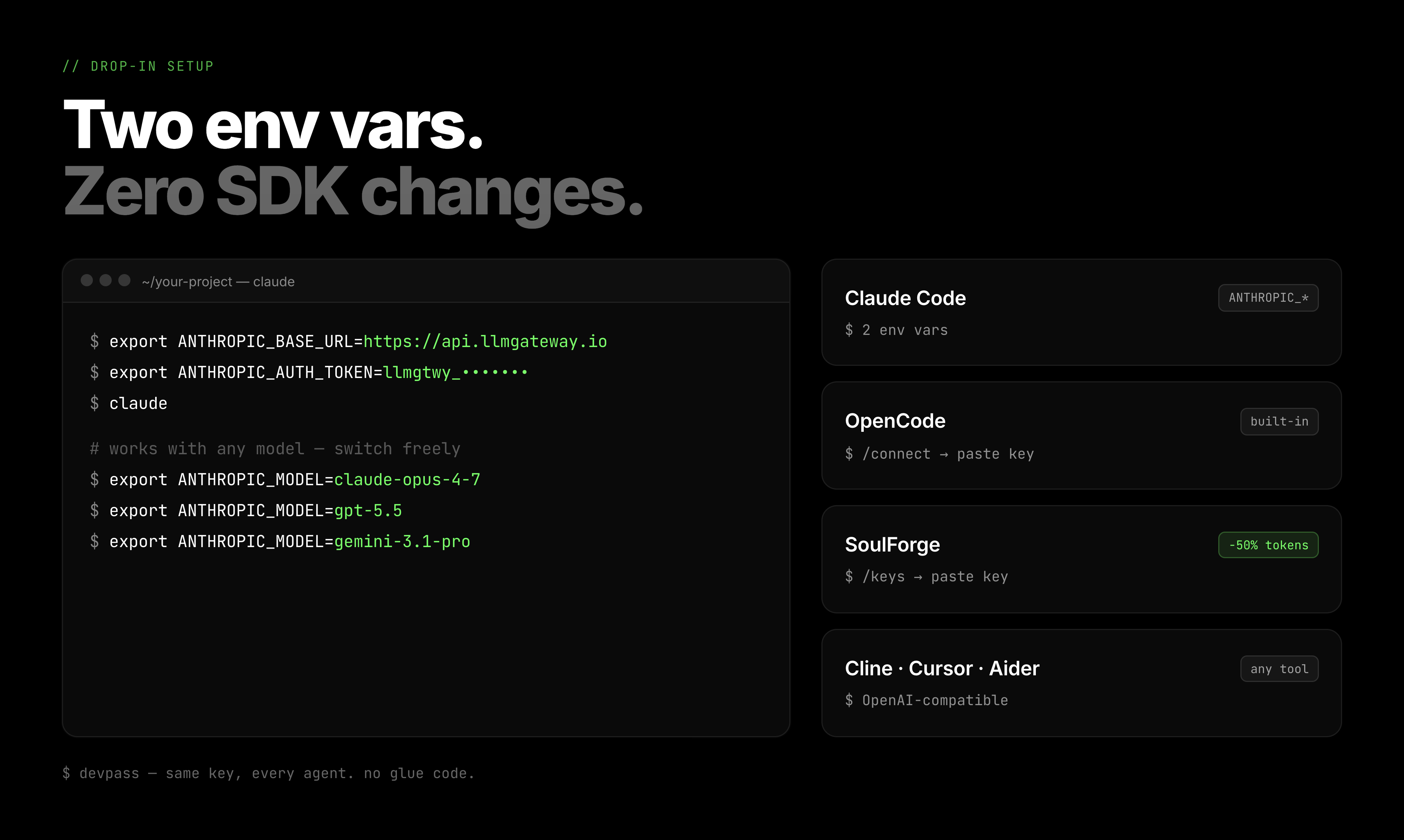Click '/connect → paste key' text

pyautogui.click(x=948, y=454)
